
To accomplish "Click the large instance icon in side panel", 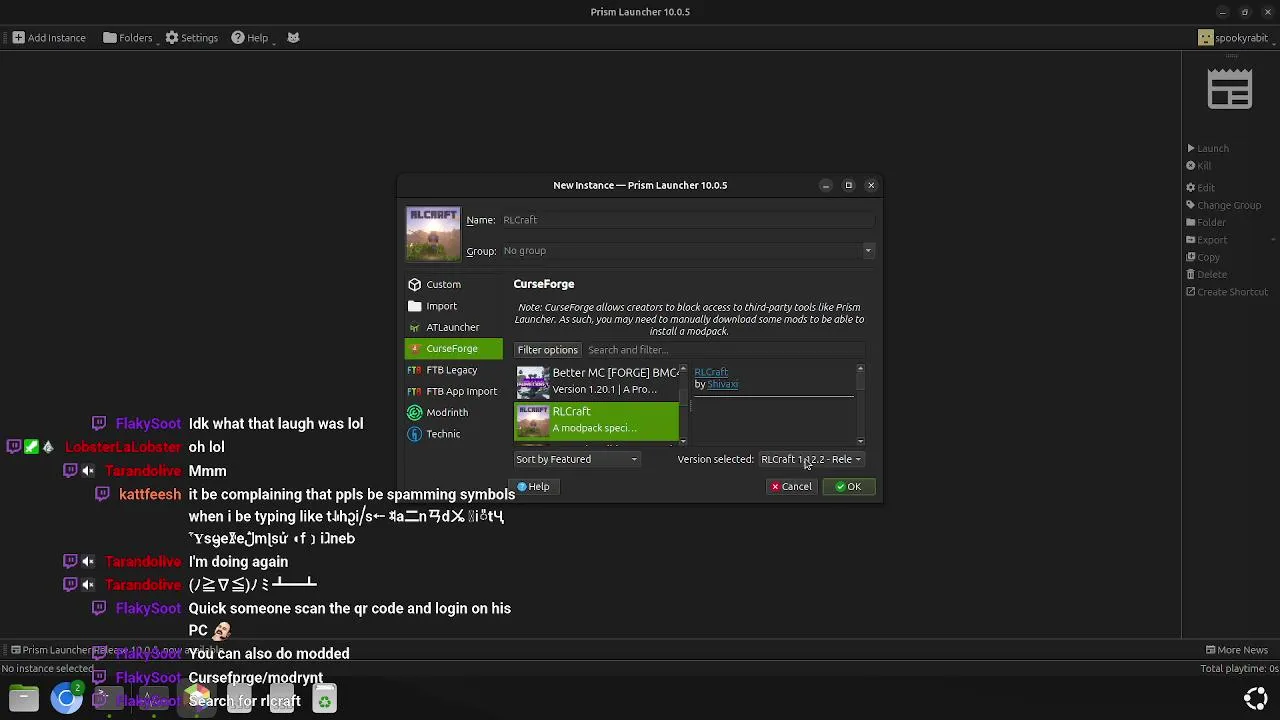I will tap(1229, 90).
